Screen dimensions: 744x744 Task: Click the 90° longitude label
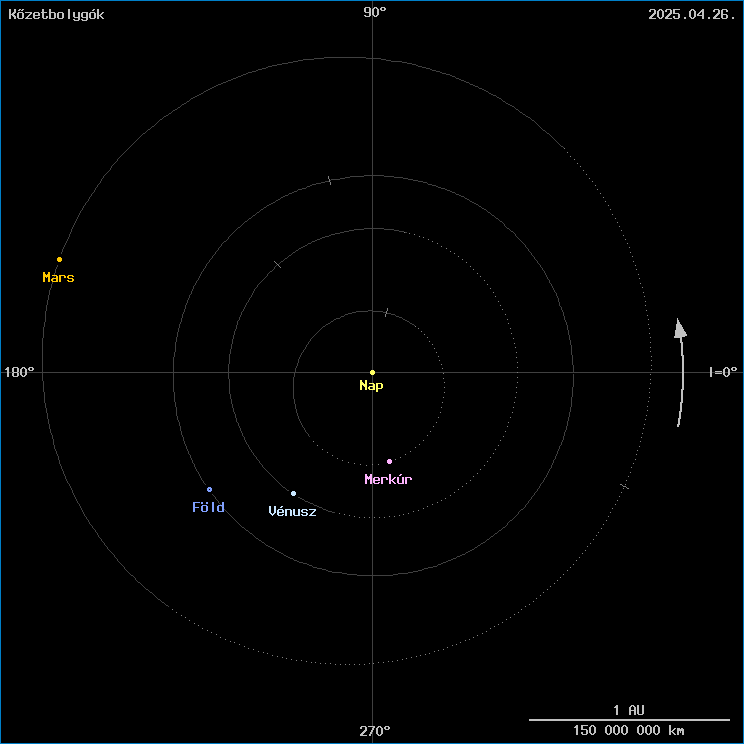click(375, 13)
